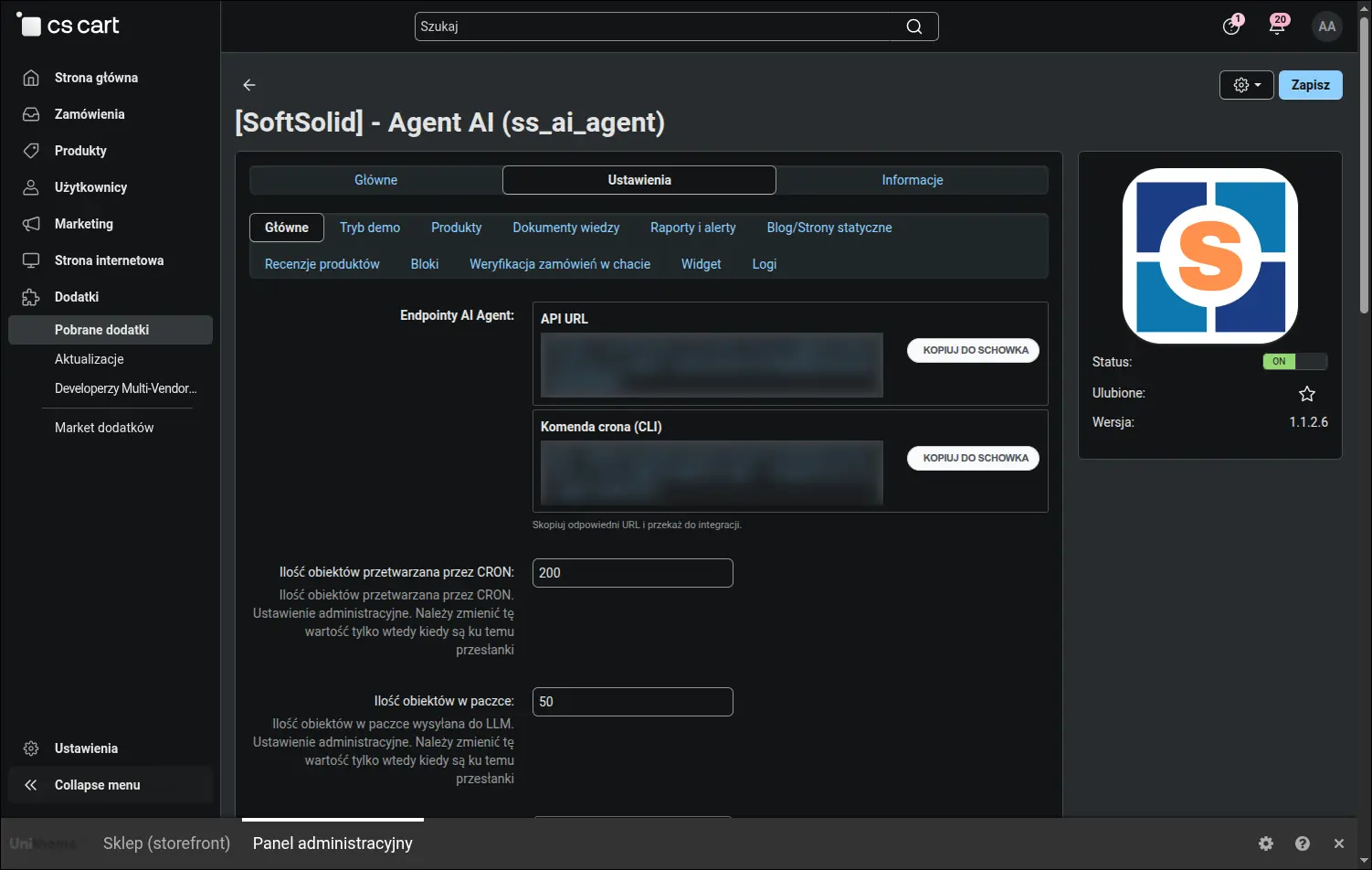Click the magnifier icon in search bar
The width and height of the screenshot is (1372, 870).
(x=914, y=27)
